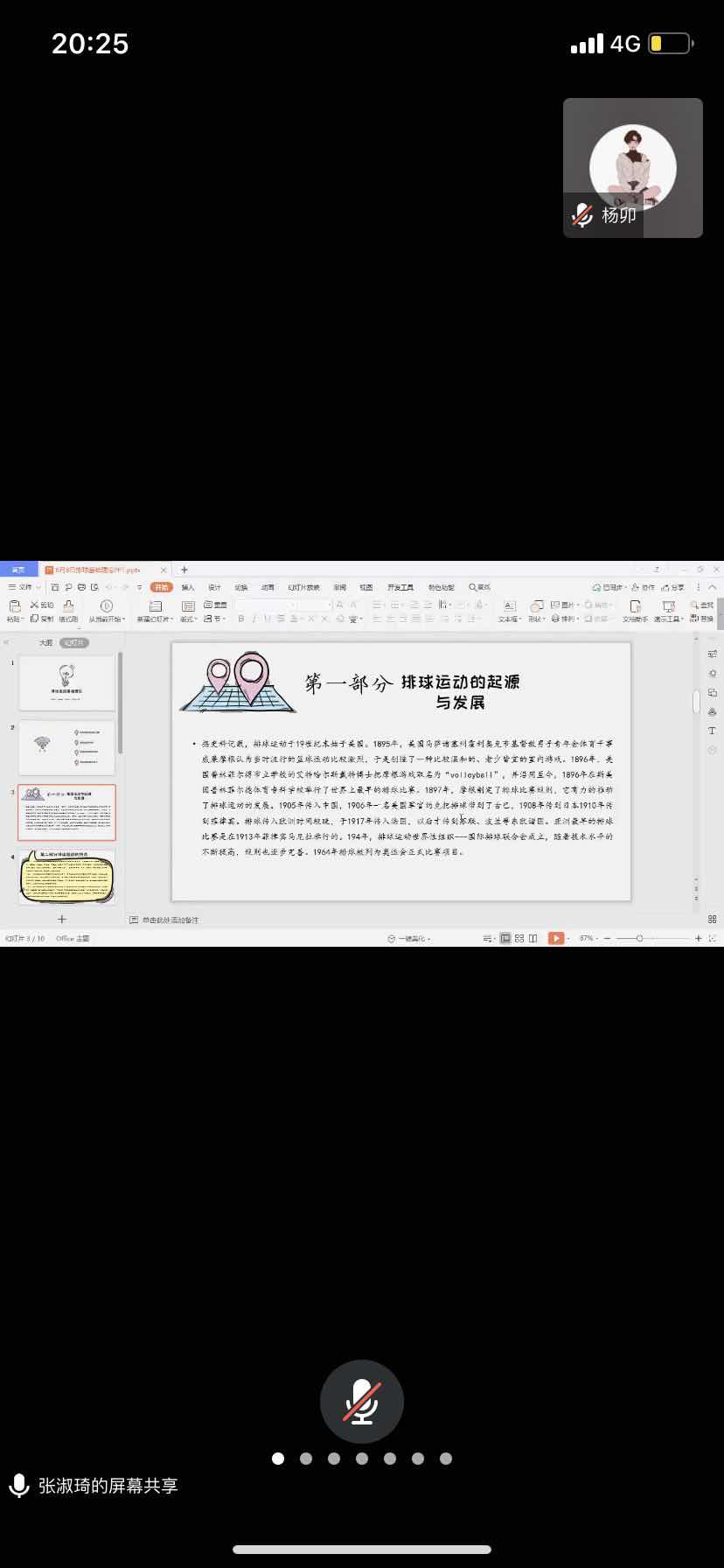
Task: Click the Share (分享) button
Action: coord(673,587)
